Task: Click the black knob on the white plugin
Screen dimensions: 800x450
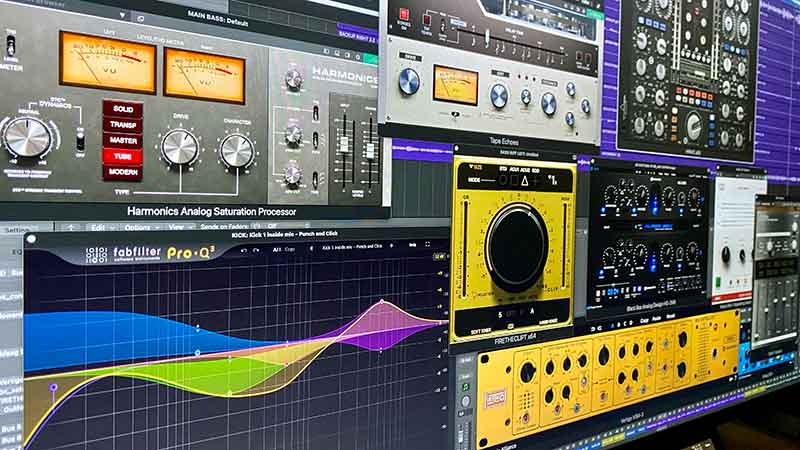Action: 726,255
